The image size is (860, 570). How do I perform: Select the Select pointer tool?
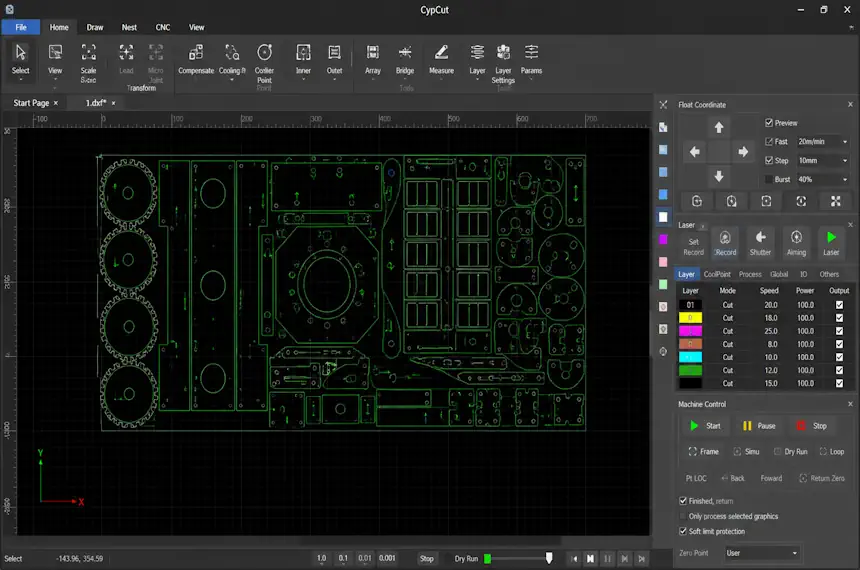[20, 59]
